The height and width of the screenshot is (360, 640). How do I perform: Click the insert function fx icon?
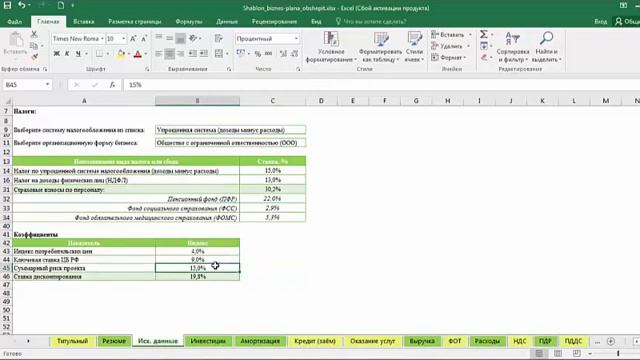coord(112,84)
